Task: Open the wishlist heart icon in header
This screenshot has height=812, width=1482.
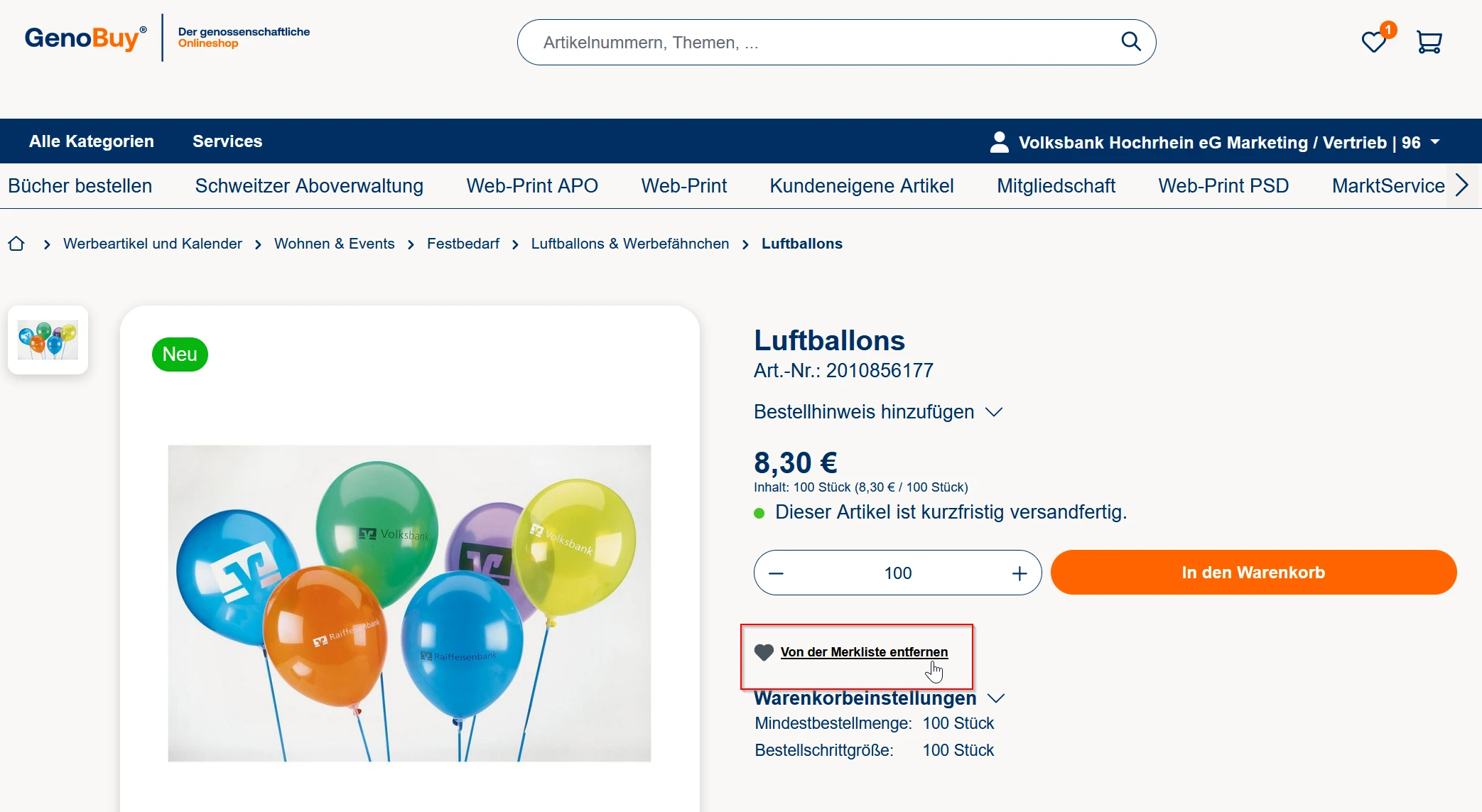Action: [1374, 42]
